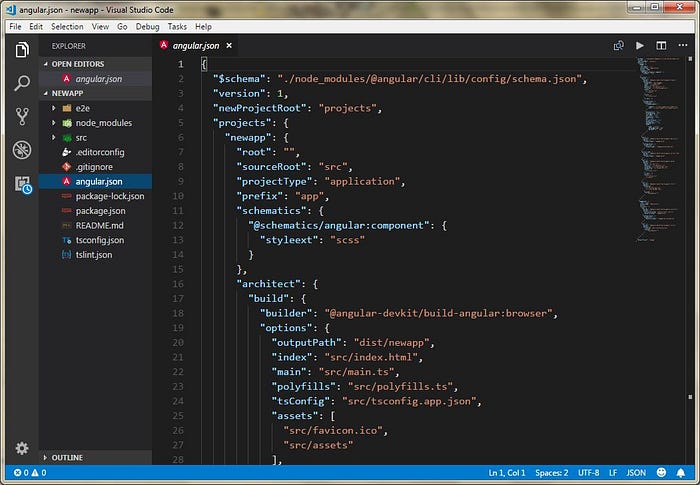The width and height of the screenshot is (700, 485).
Task: Click the errors and warnings status indicator
Action: pos(30,472)
